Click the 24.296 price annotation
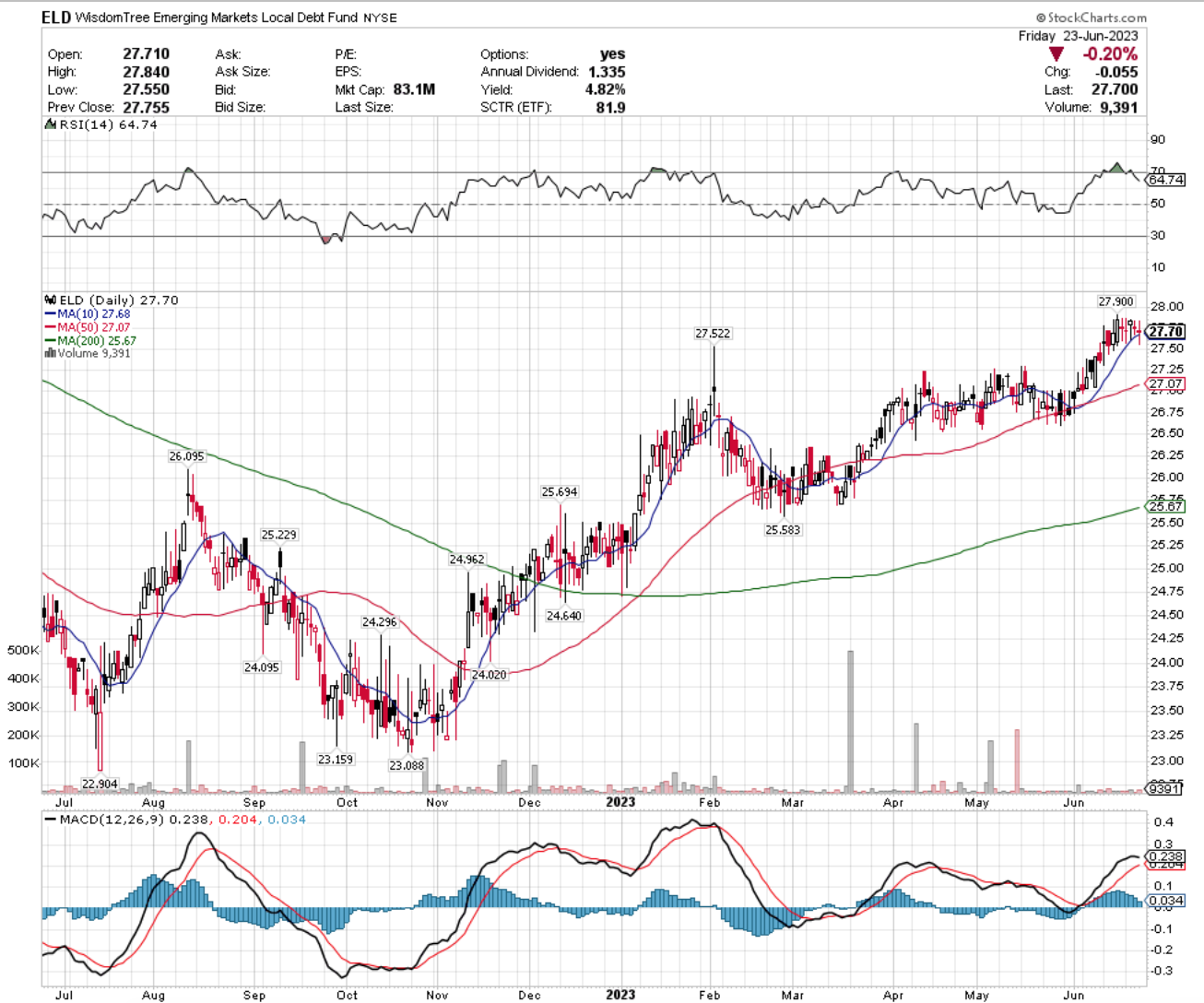 click(x=379, y=622)
